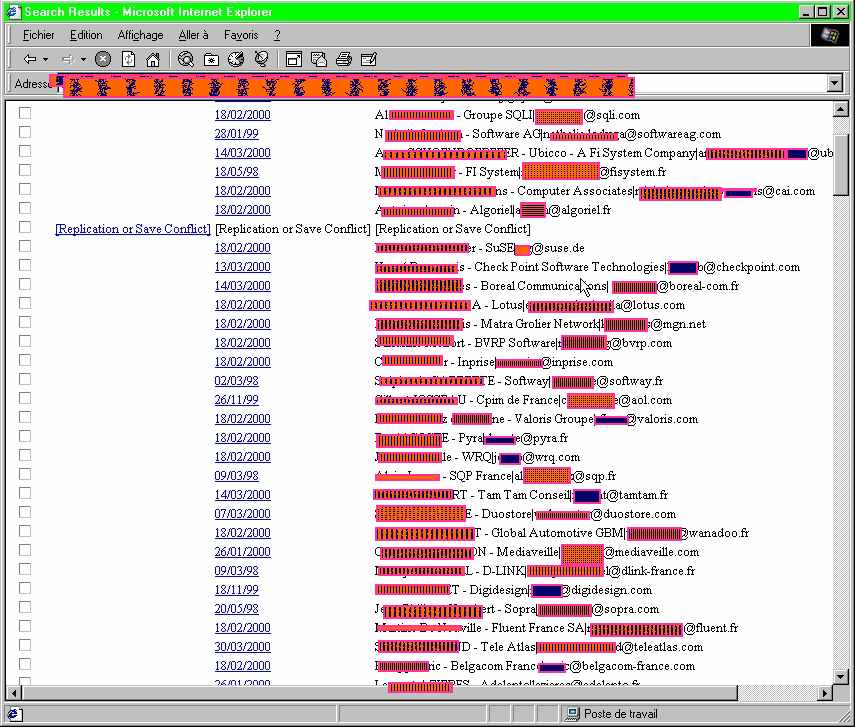Check the box on the Software AG row
855x727 pixels.
pos(25,132)
